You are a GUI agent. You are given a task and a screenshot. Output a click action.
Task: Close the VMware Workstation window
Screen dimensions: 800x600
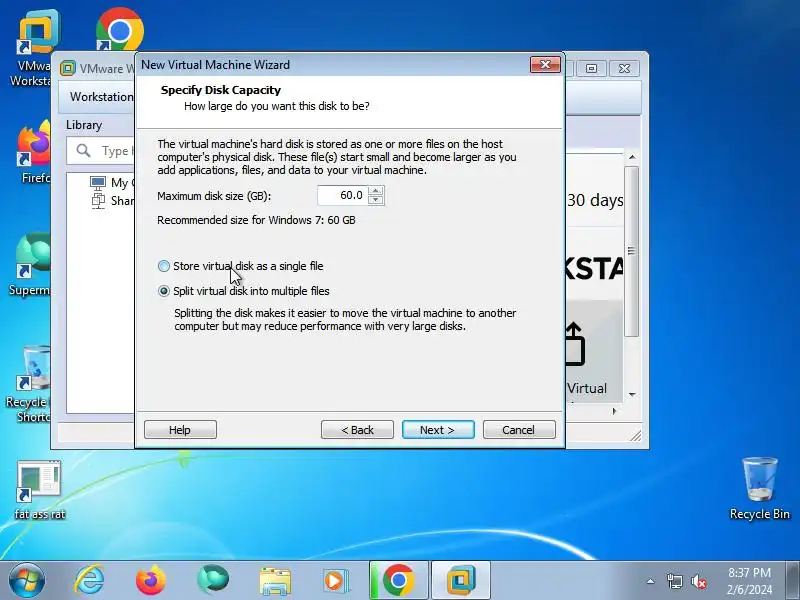click(624, 68)
